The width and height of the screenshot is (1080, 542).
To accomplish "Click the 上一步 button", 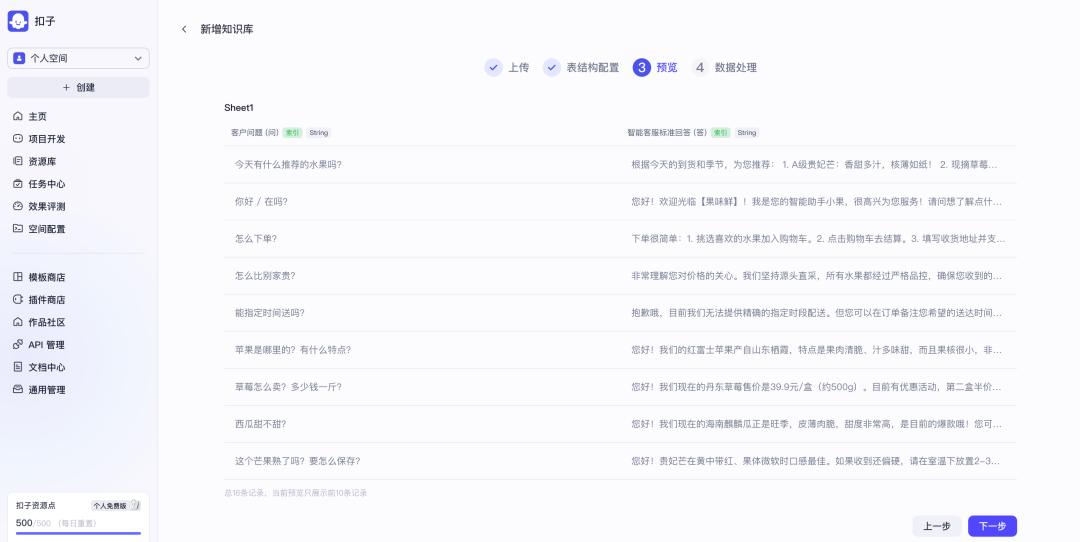I will [x=937, y=526].
